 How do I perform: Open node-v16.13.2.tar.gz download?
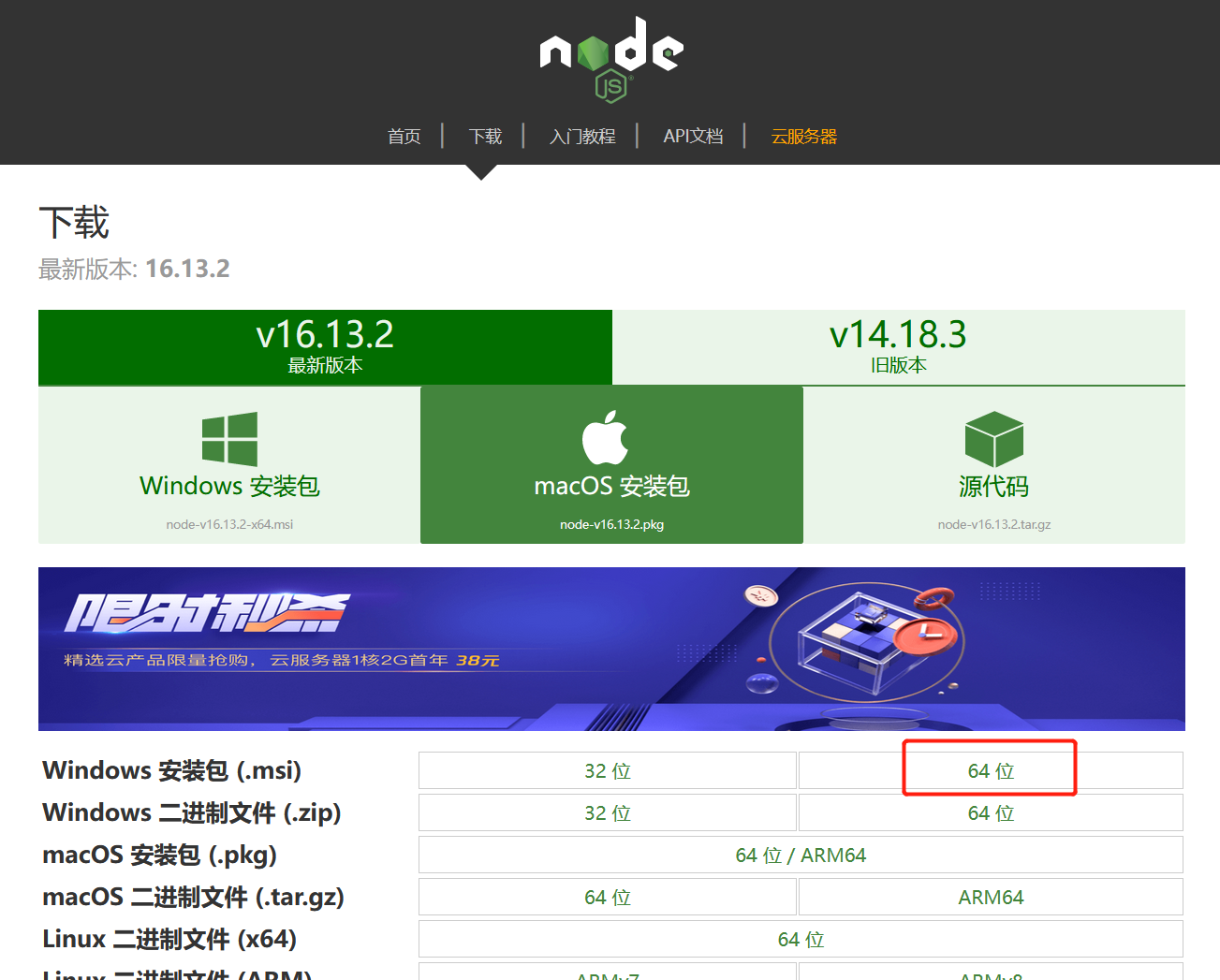993,524
